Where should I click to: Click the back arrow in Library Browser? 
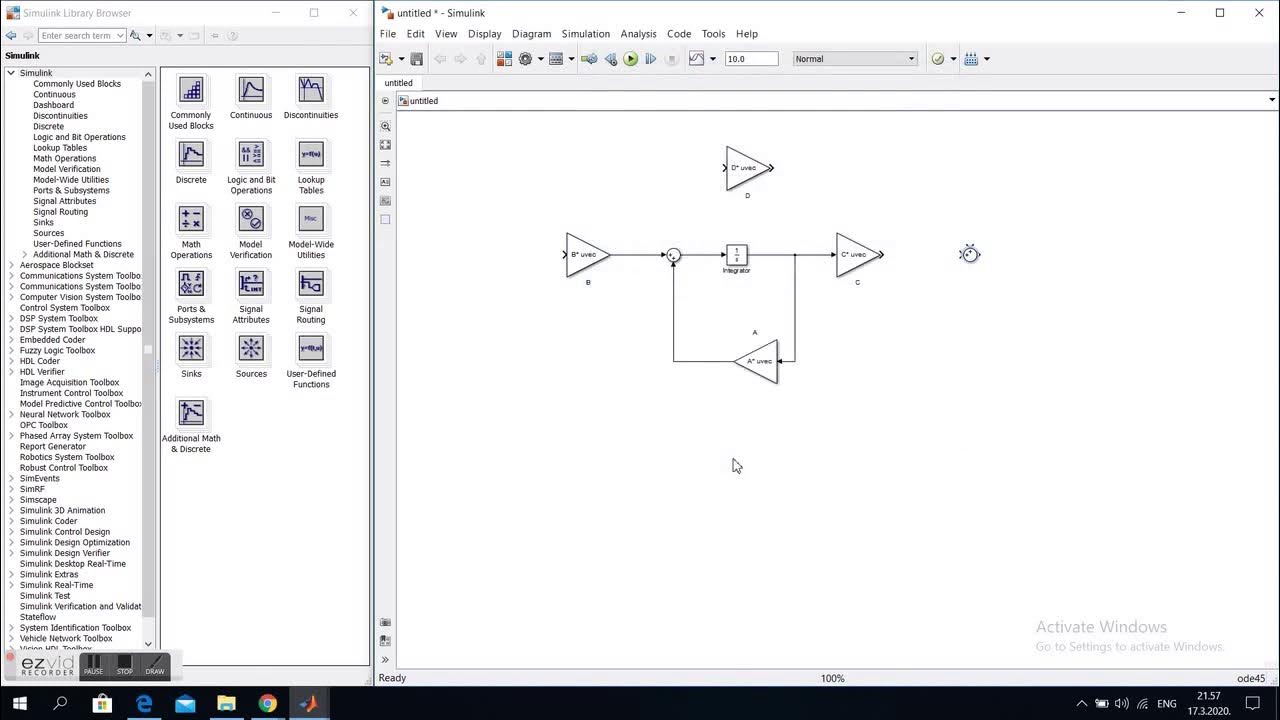click(11, 36)
